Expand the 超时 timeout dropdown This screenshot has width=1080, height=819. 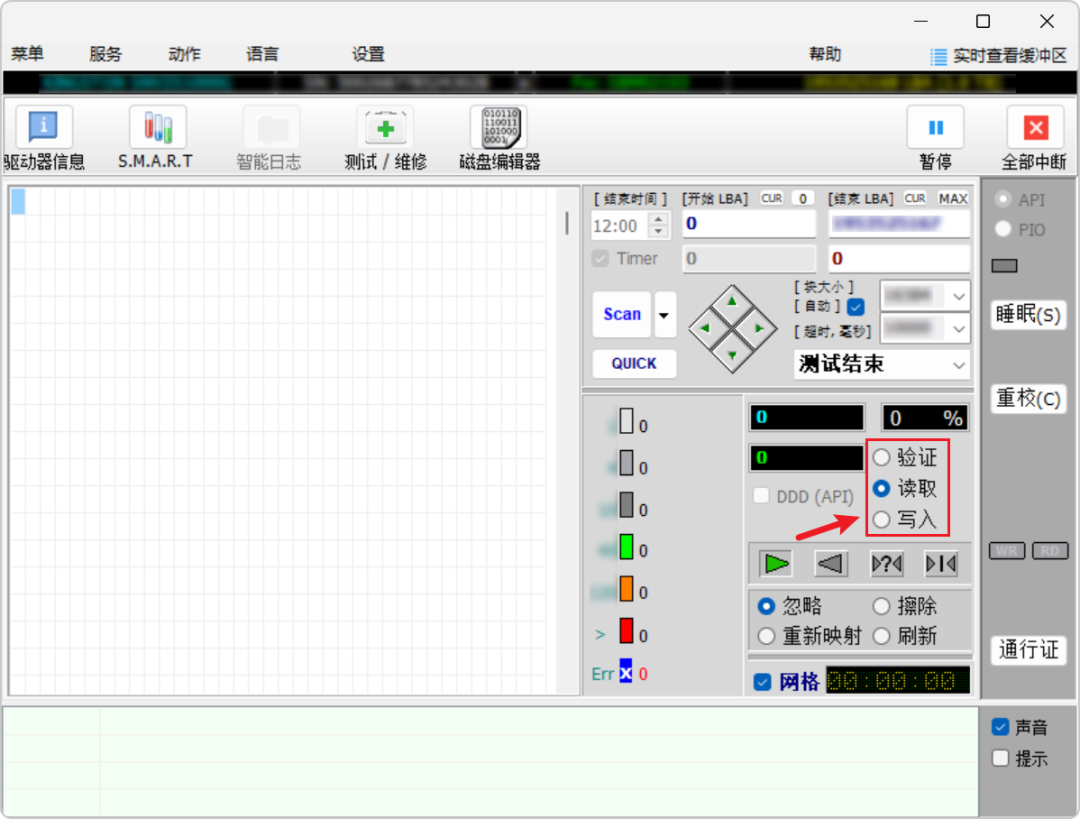point(959,329)
